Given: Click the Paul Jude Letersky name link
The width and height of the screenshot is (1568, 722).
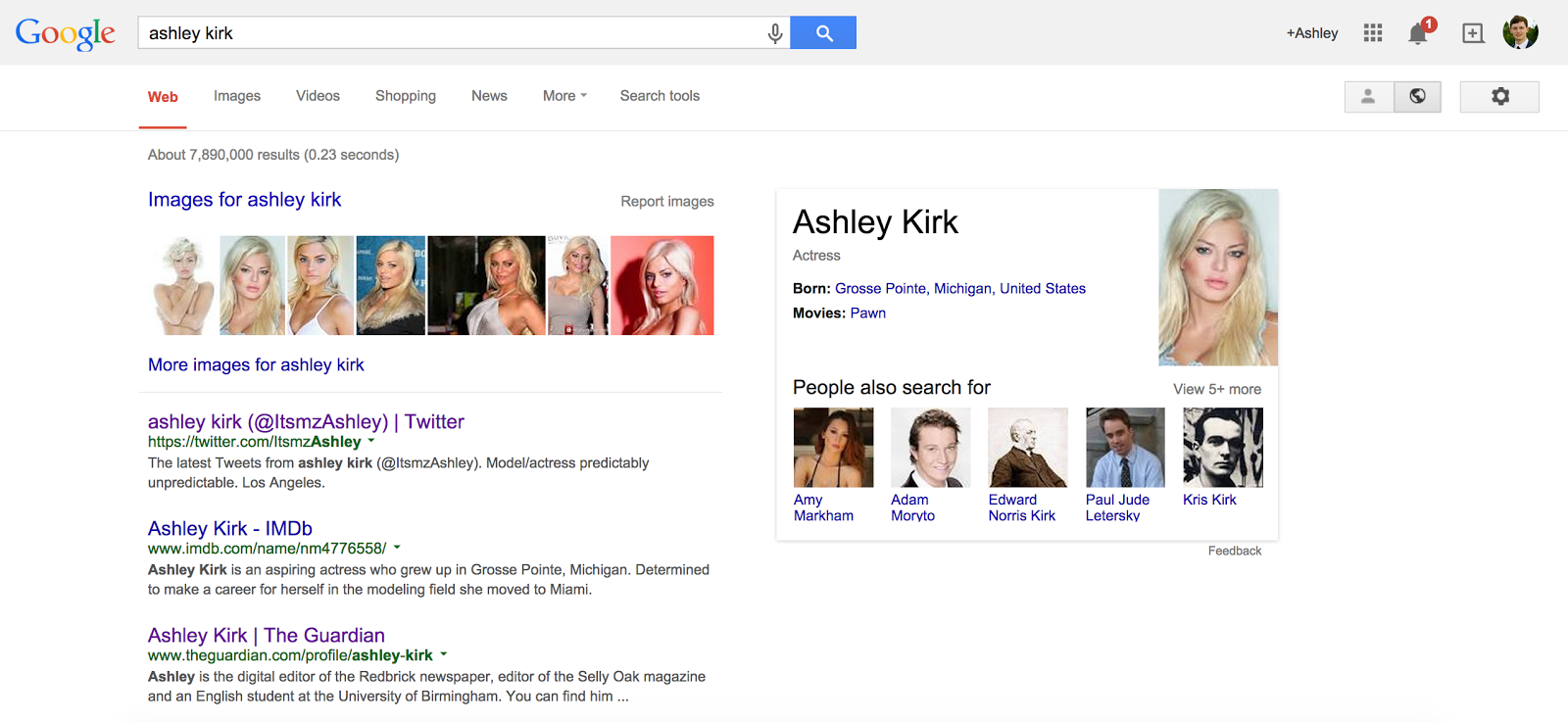Looking at the screenshot, I should point(1117,507).
